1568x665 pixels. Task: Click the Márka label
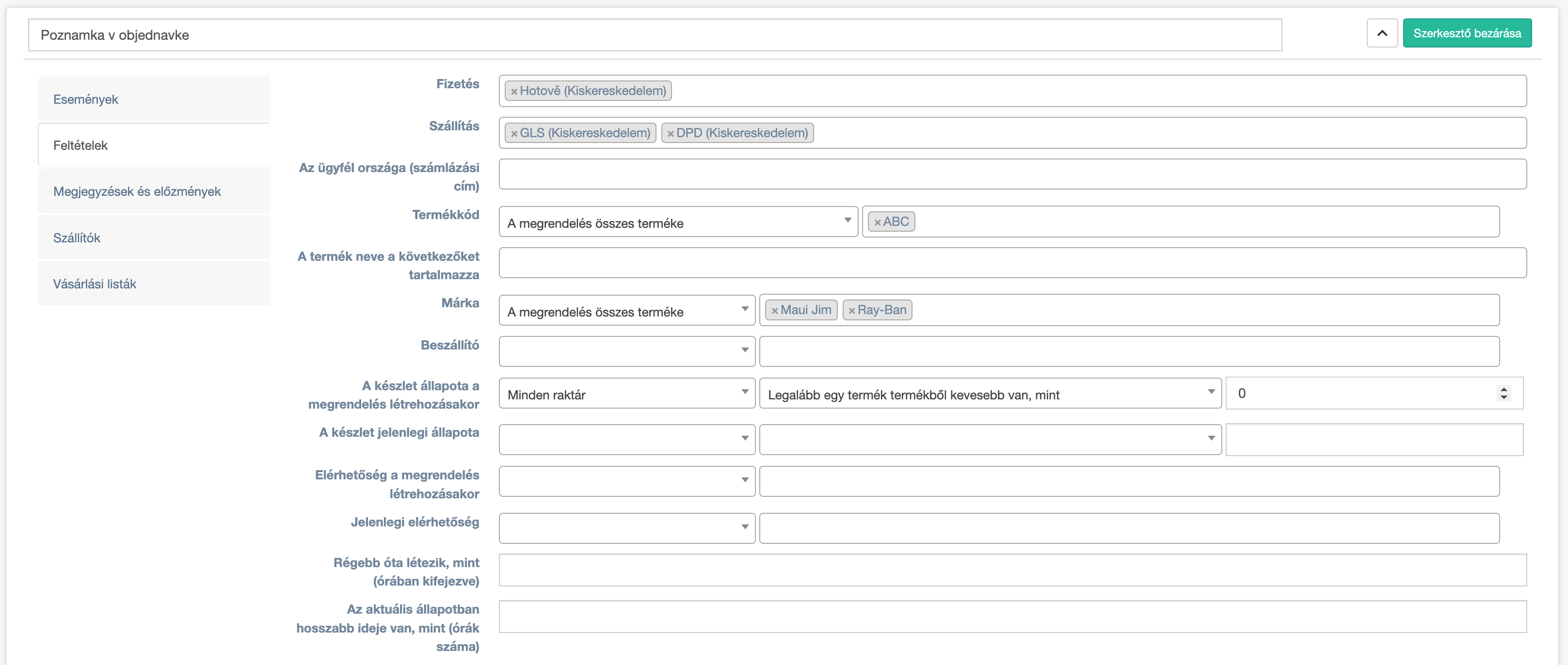click(460, 303)
